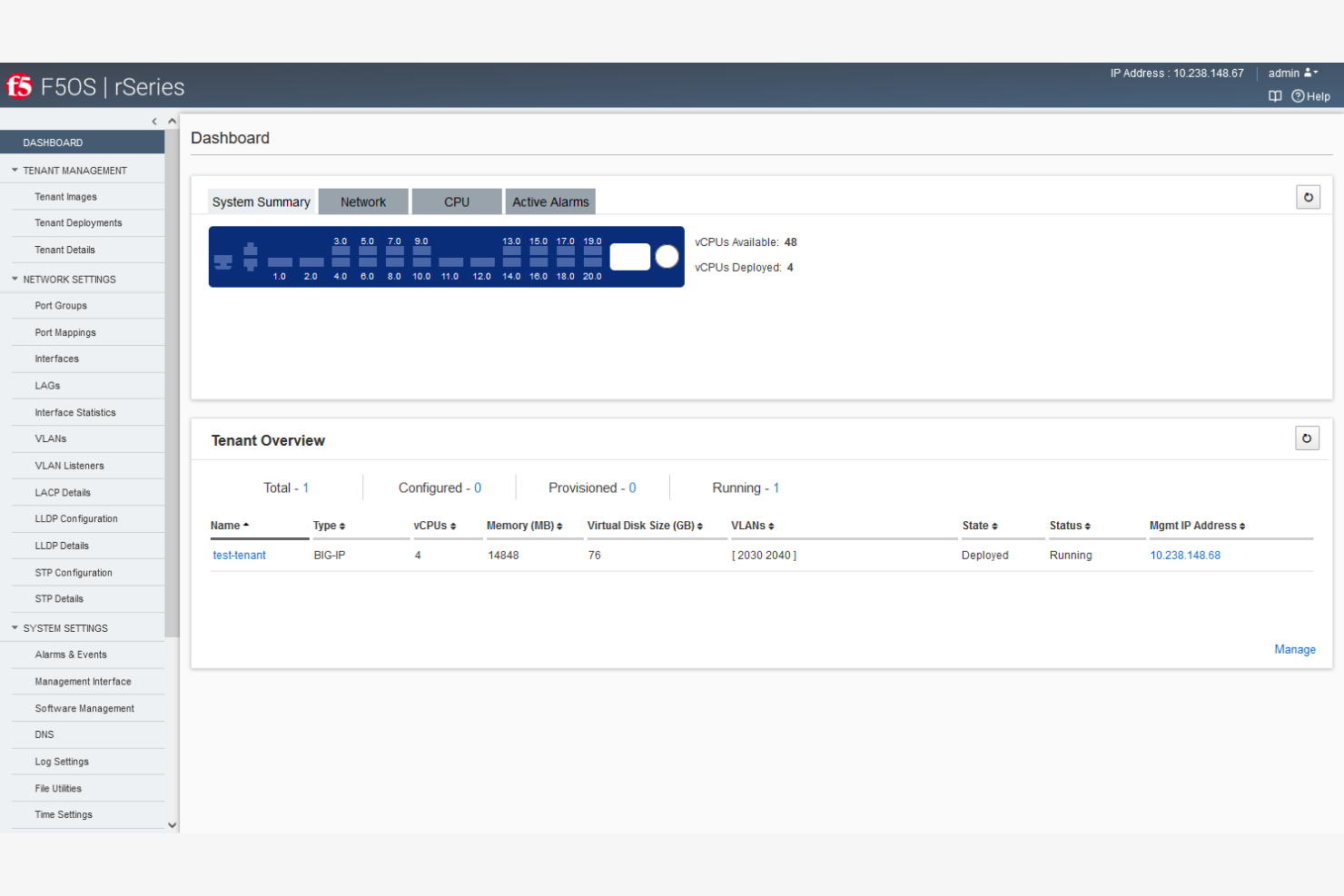Select port 2.0 on chassis diagram
Viewport: 1344px width, 896px height.
pyautogui.click(x=311, y=262)
